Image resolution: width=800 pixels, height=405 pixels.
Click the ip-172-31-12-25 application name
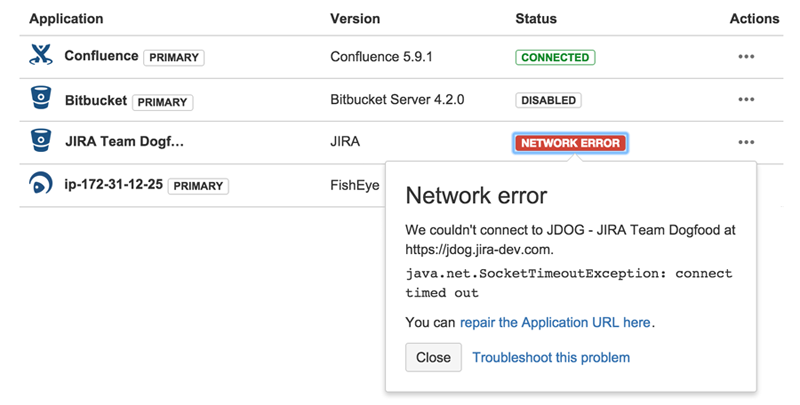click(113, 184)
